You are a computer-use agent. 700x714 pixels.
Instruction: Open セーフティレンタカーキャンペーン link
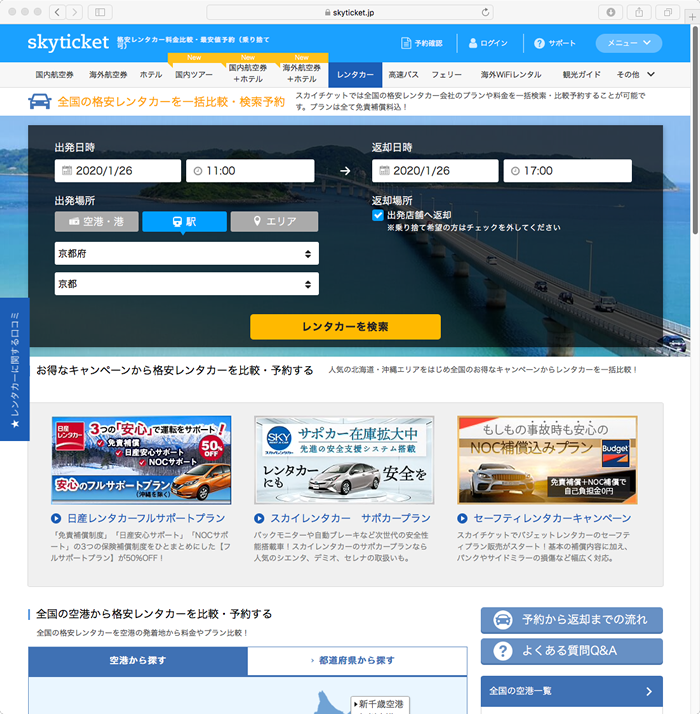552,518
